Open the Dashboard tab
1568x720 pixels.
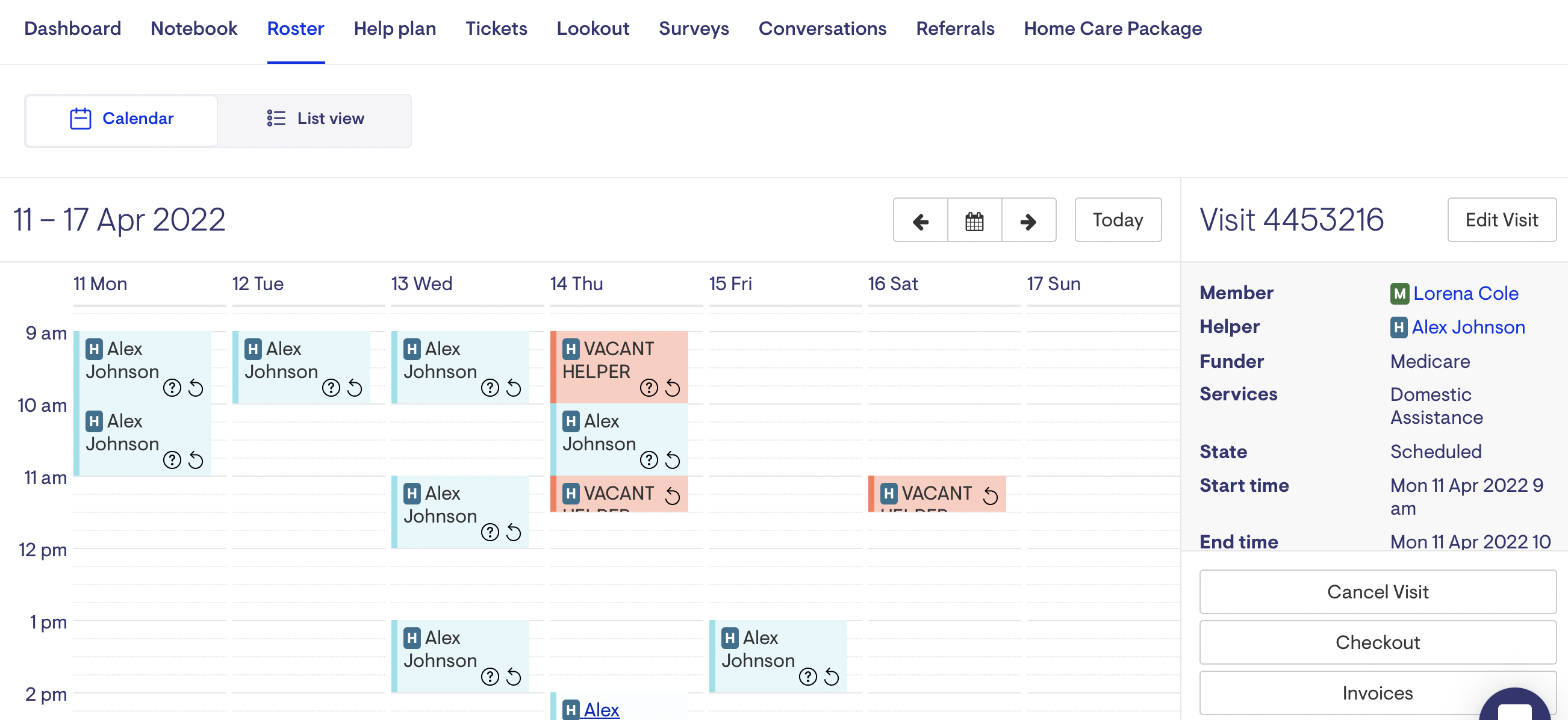pos(72,29)
